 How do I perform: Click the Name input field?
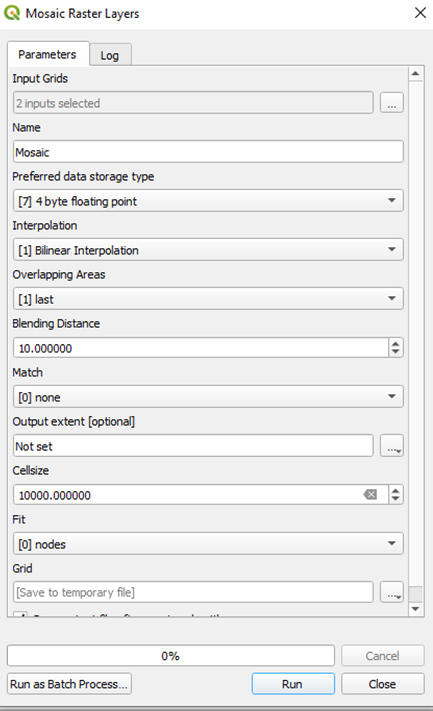208,151
